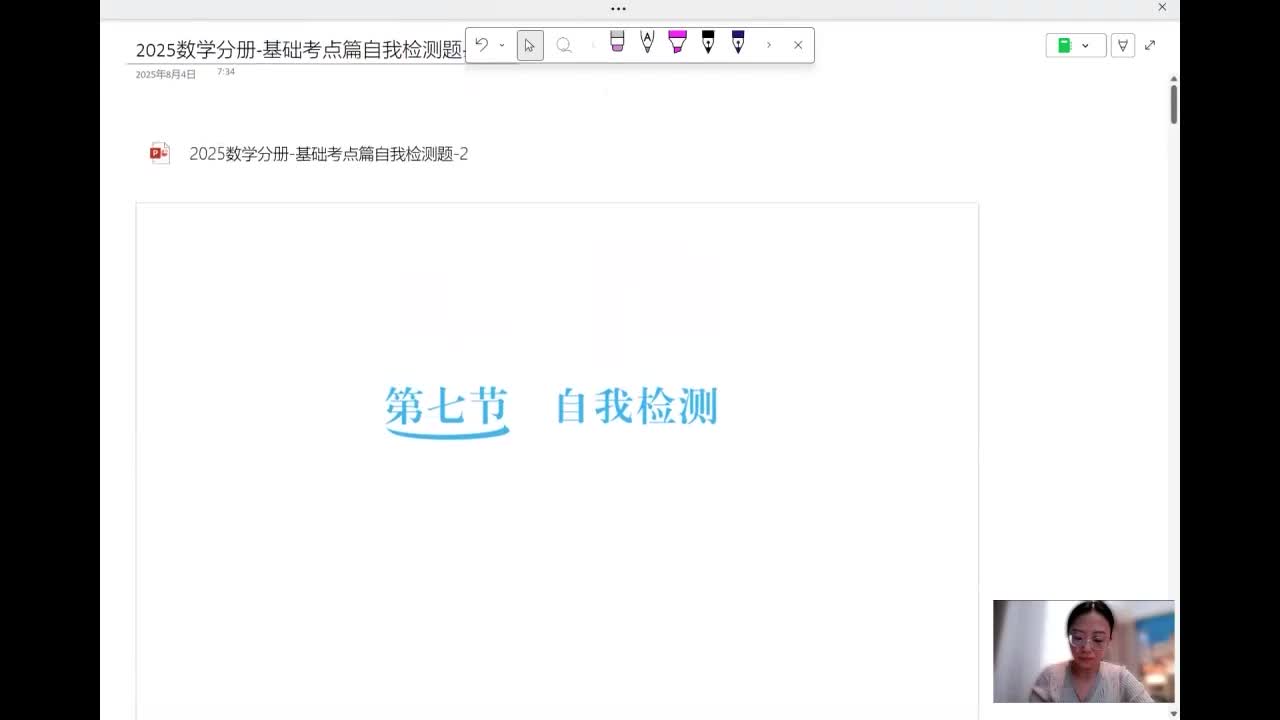Screen dimensions: 1280x720
Task: Click the date 2025年8月4日
Action: (166, 74)
